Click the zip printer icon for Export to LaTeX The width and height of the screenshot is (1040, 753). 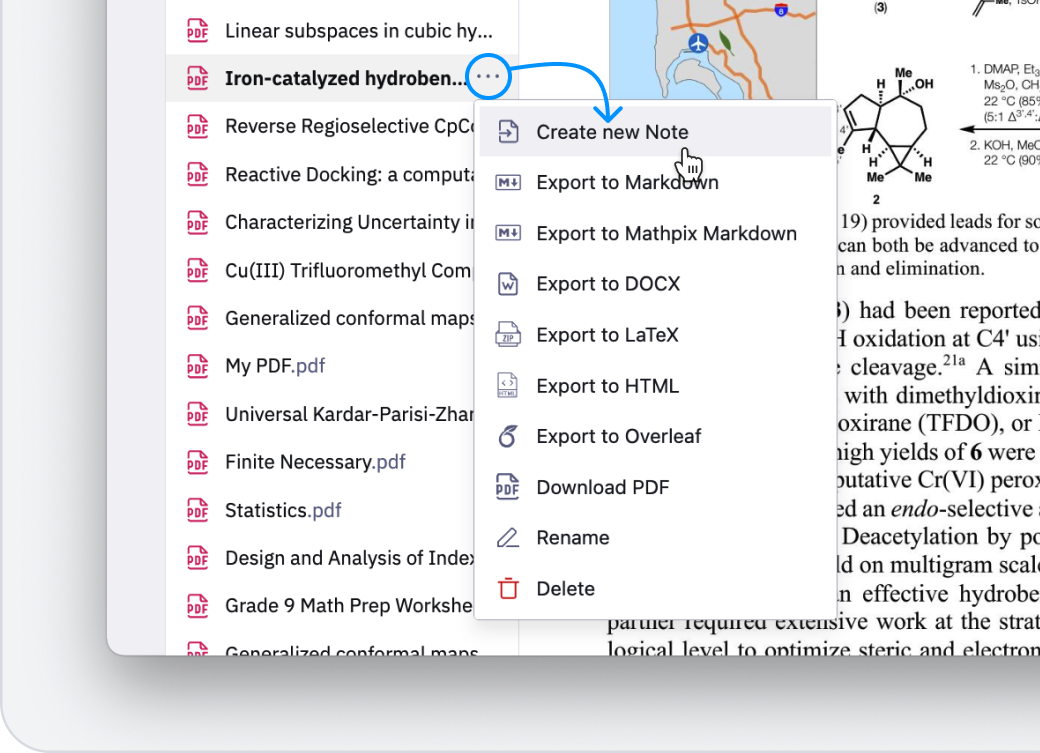click(x=508, y=334)
